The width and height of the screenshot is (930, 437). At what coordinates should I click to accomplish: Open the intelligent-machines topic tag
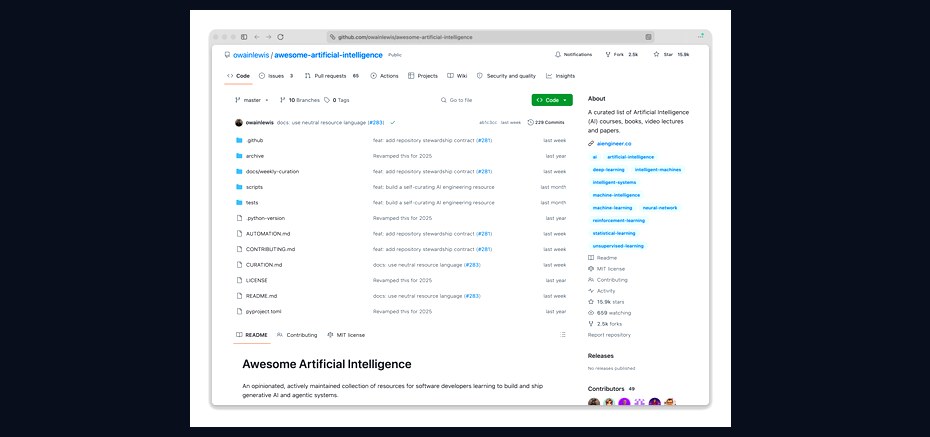(658, 170)
